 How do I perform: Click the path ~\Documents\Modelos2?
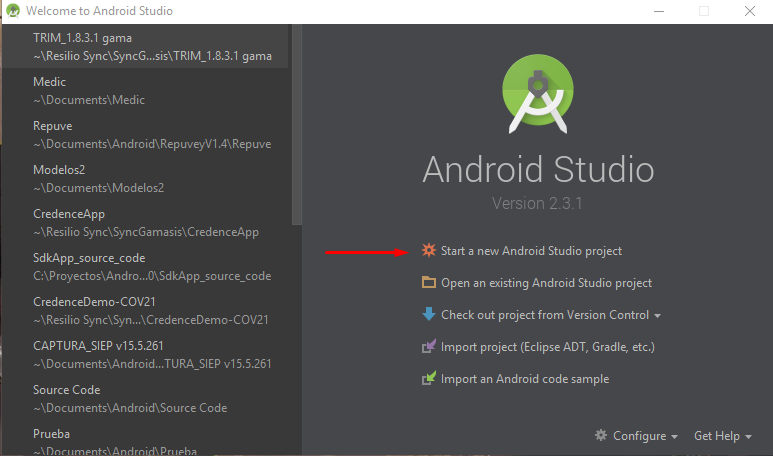tap(99, 188)
